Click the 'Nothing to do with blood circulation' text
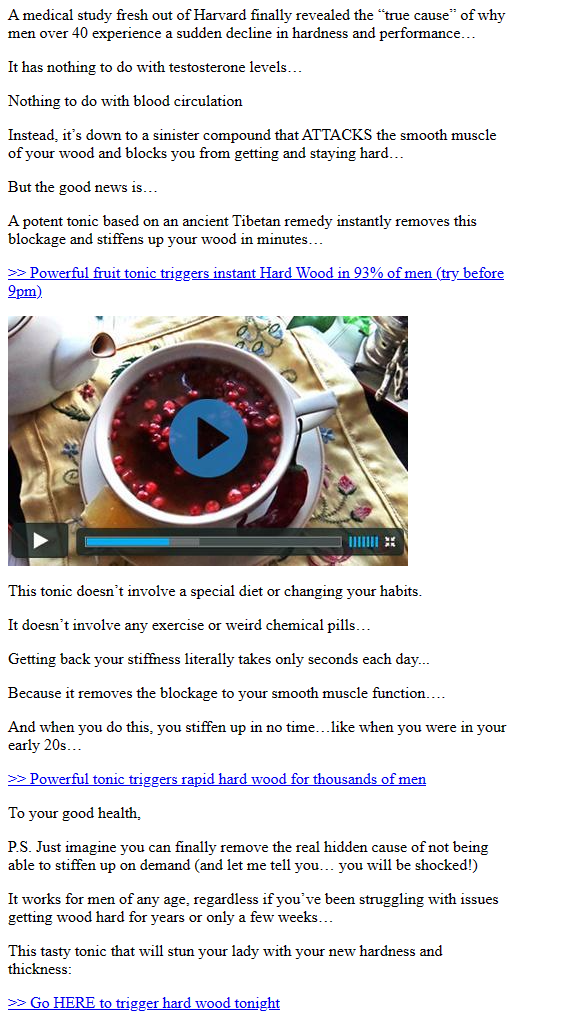Screen dimensions: 561x1020 (x=125, y=101)
